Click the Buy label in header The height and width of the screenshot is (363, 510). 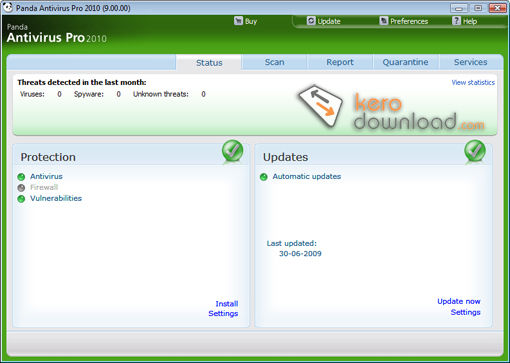point(251,21)
